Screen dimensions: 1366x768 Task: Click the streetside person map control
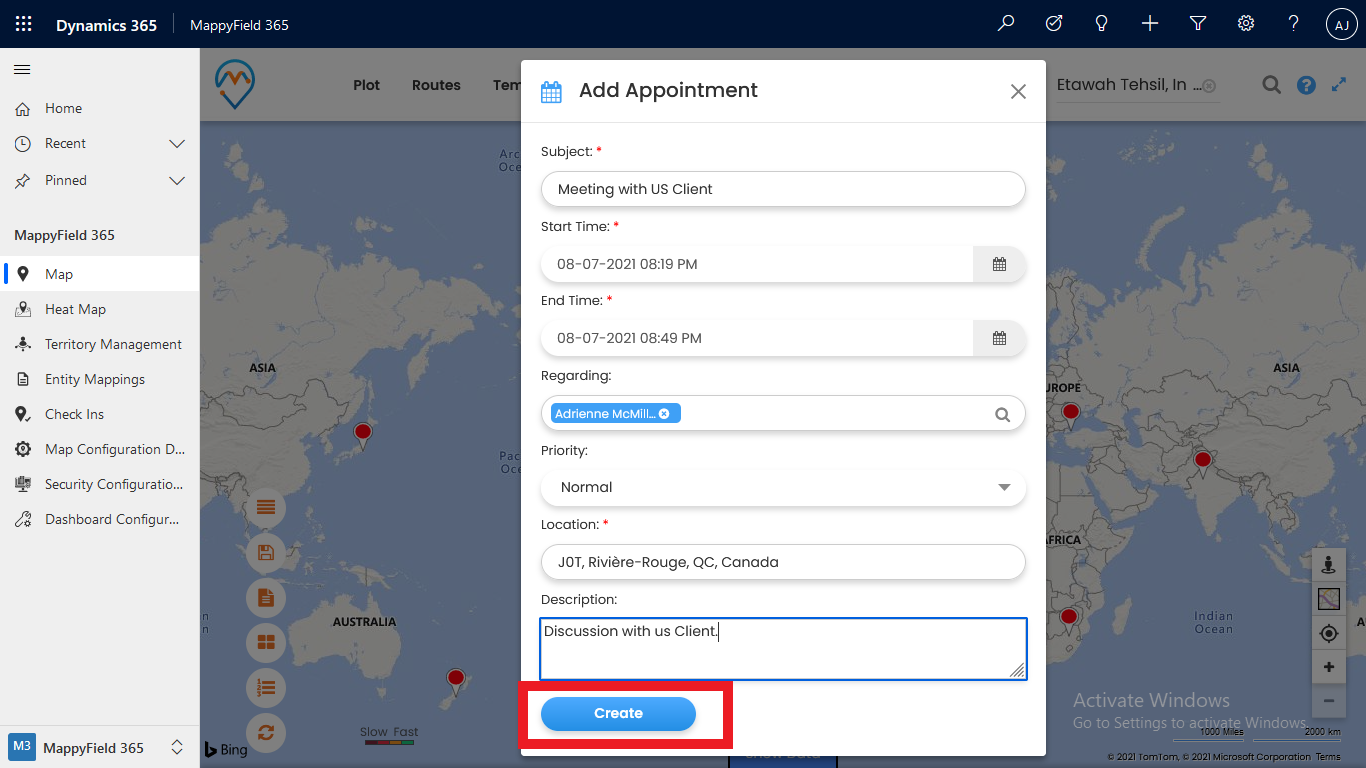click(x=1329, y=565)
